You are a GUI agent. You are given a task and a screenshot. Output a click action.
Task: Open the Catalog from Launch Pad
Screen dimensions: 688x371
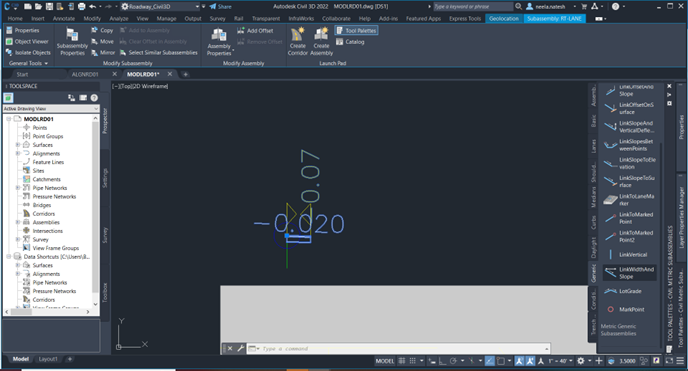tap(350, 42)
